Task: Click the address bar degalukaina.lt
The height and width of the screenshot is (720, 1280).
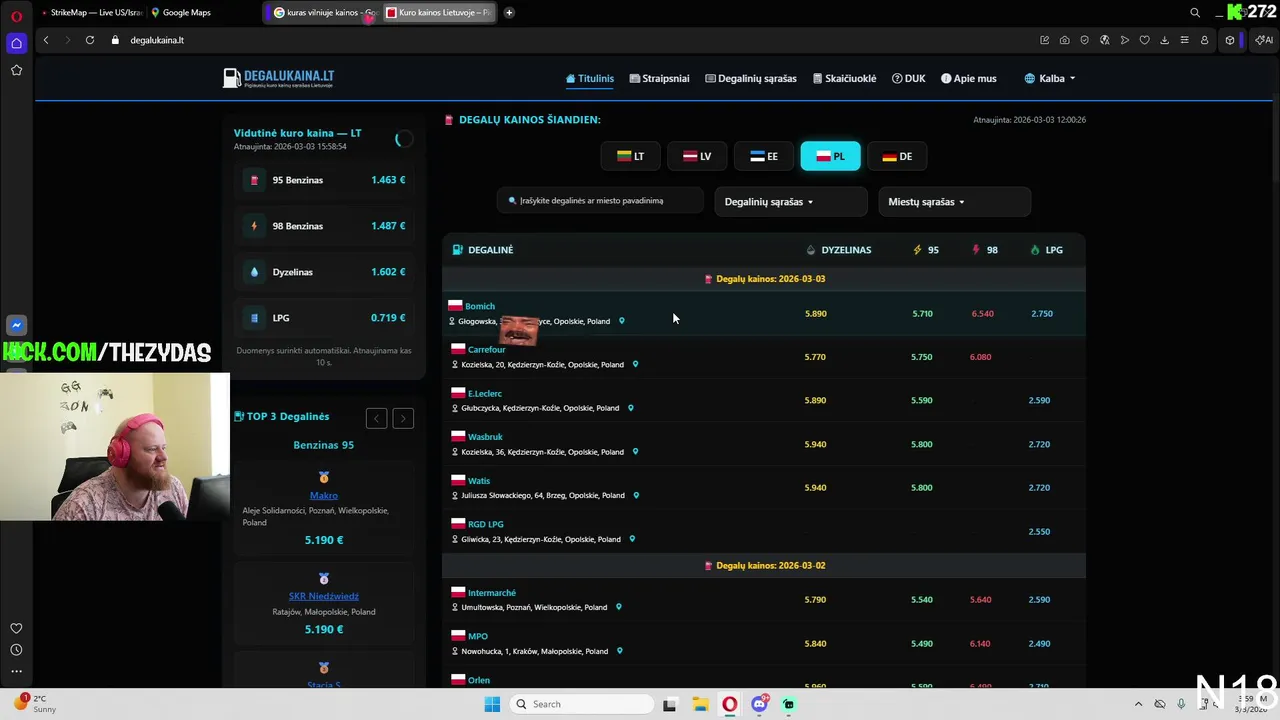Action: click(157, 40)
